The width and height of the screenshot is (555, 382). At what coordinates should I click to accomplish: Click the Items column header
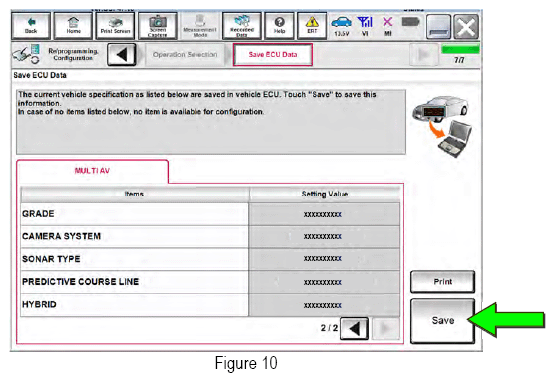[x=135, y=194]
